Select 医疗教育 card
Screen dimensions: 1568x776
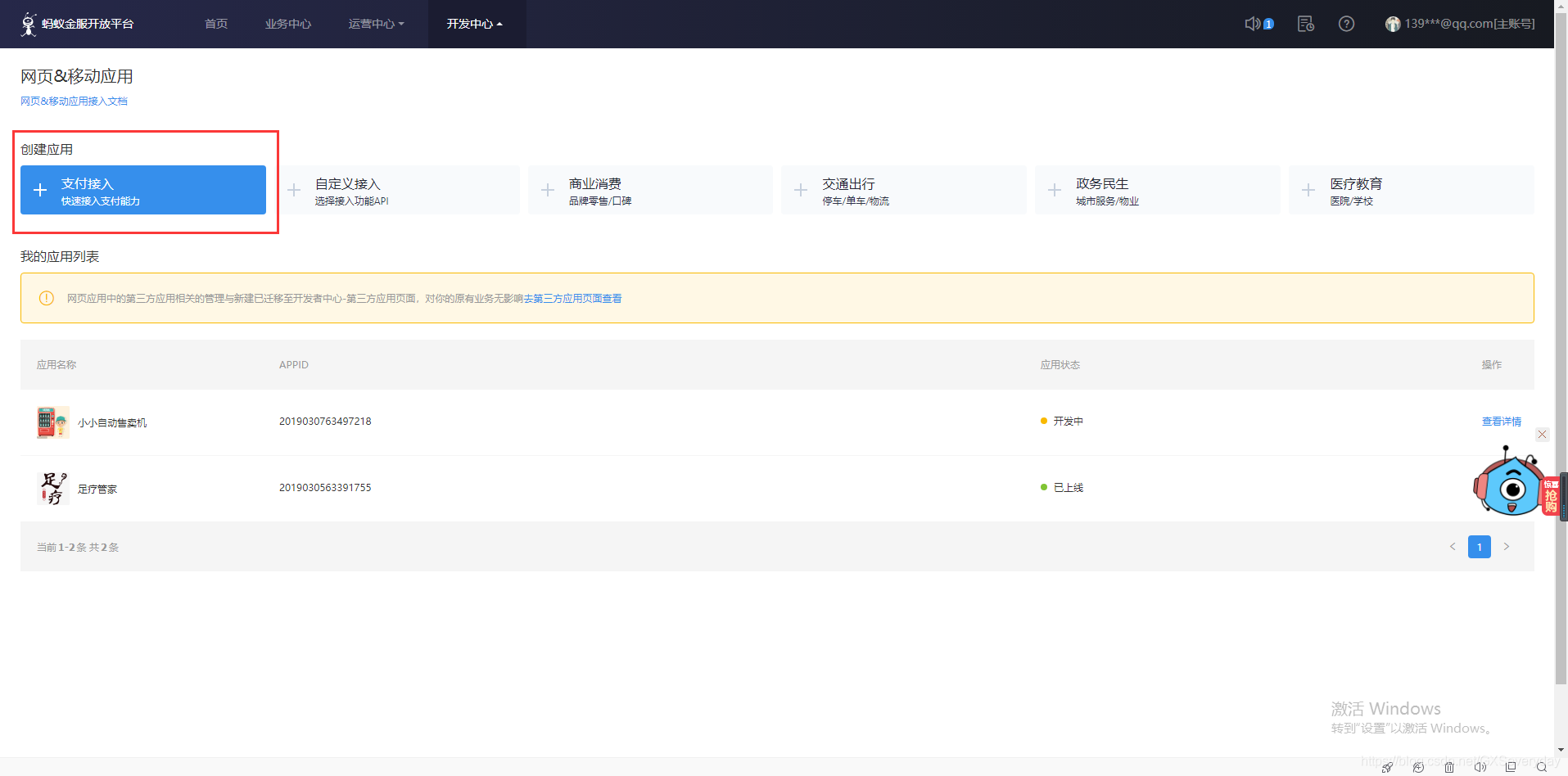(1412, 190)
